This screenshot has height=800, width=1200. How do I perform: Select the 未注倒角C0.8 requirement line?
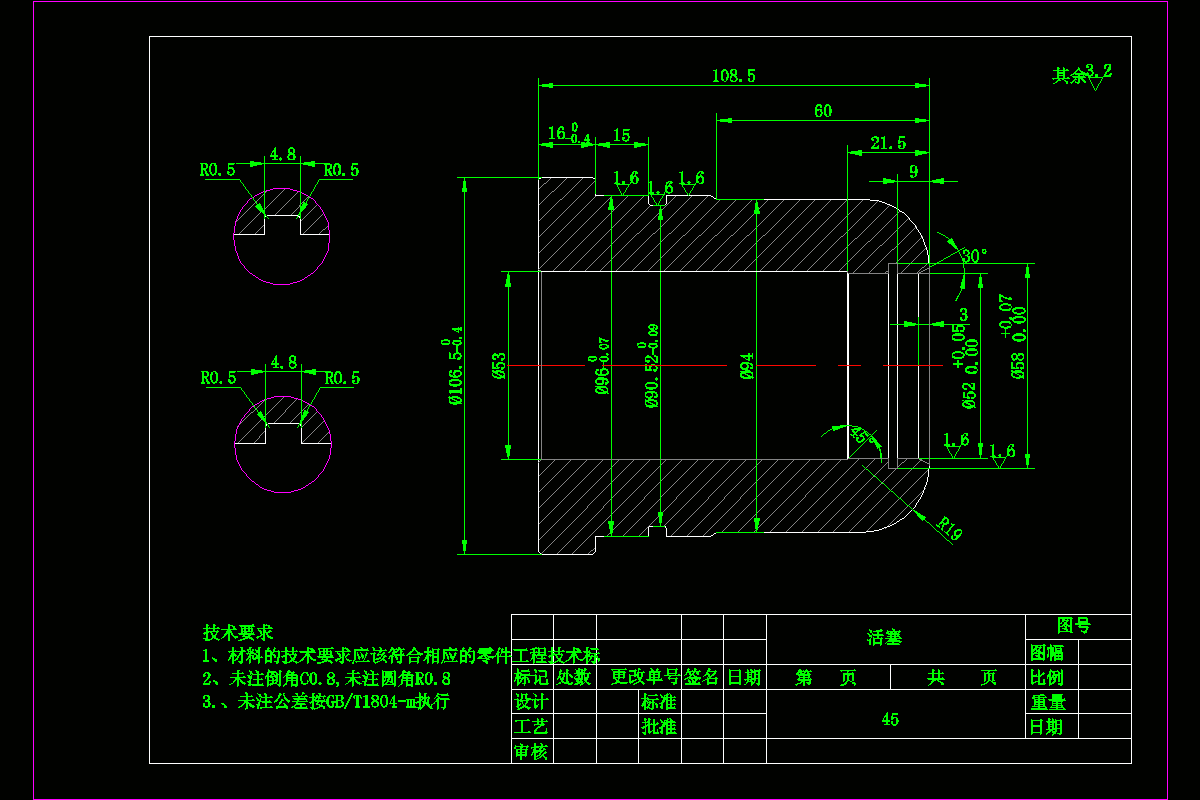point(327,678)
